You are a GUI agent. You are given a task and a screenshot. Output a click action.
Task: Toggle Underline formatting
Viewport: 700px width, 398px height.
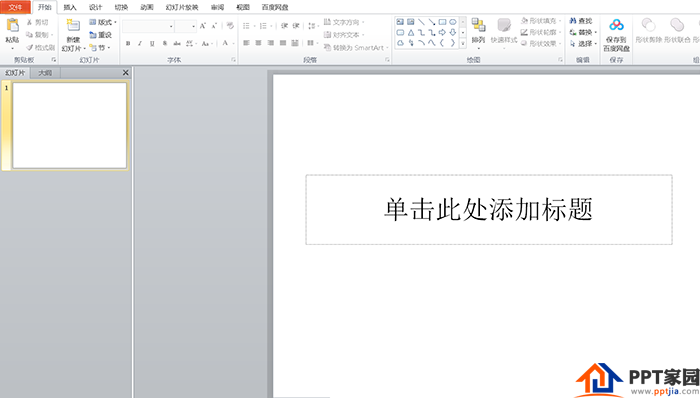[x=152, y=43]
